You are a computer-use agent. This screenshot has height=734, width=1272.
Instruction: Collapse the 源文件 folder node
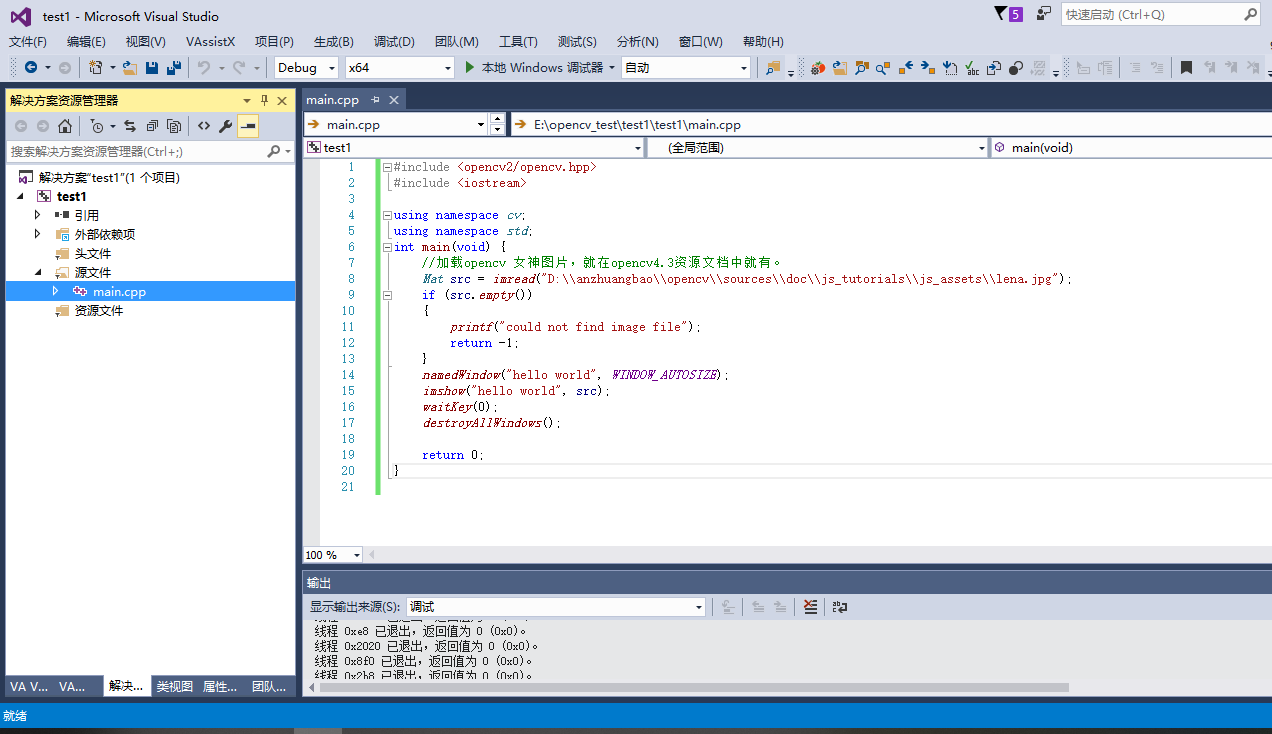point(38,272)
